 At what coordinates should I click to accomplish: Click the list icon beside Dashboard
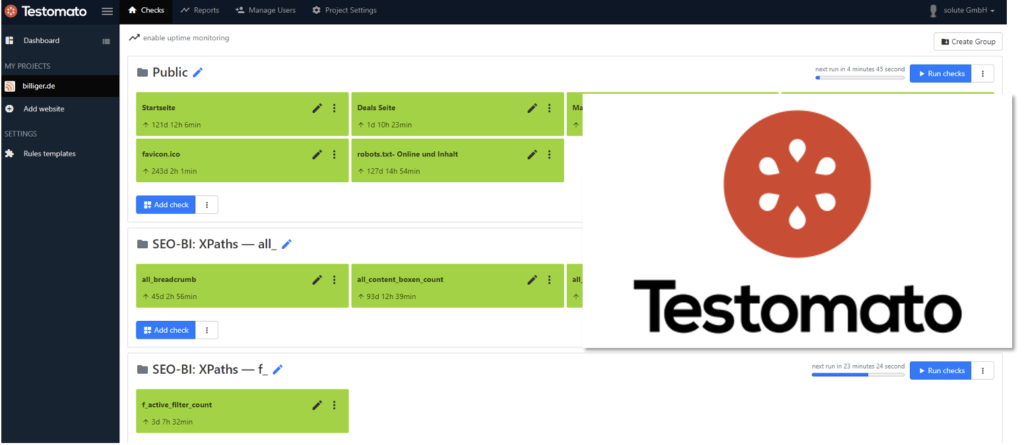pos(106,41)
